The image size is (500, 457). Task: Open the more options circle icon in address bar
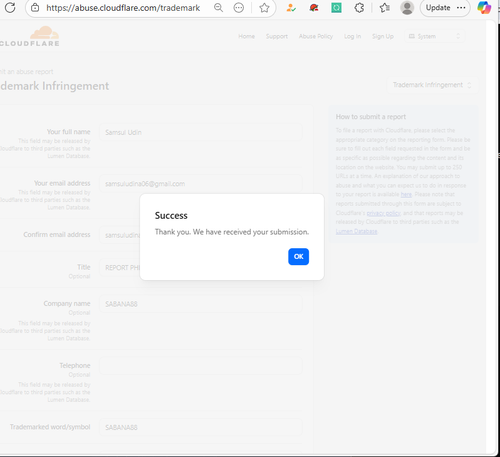coord(239,8)
